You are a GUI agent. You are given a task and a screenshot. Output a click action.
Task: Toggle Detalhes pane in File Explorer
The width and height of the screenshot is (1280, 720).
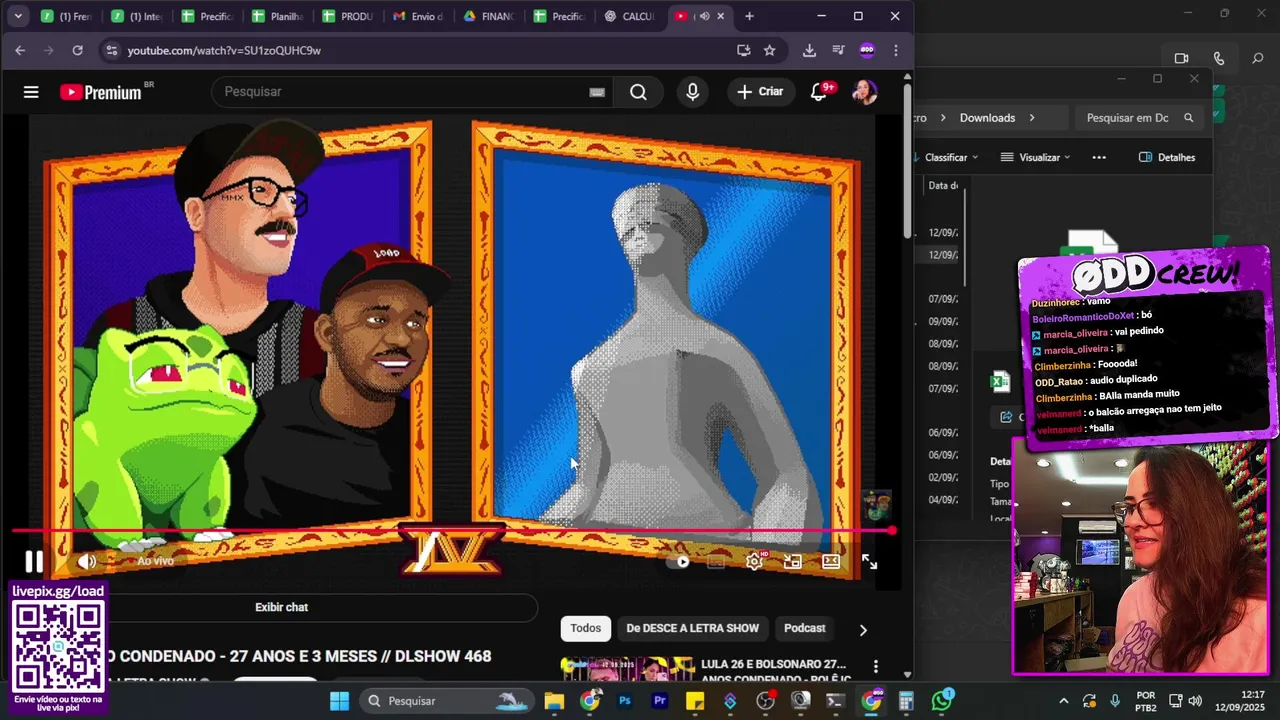(1167, 157)
